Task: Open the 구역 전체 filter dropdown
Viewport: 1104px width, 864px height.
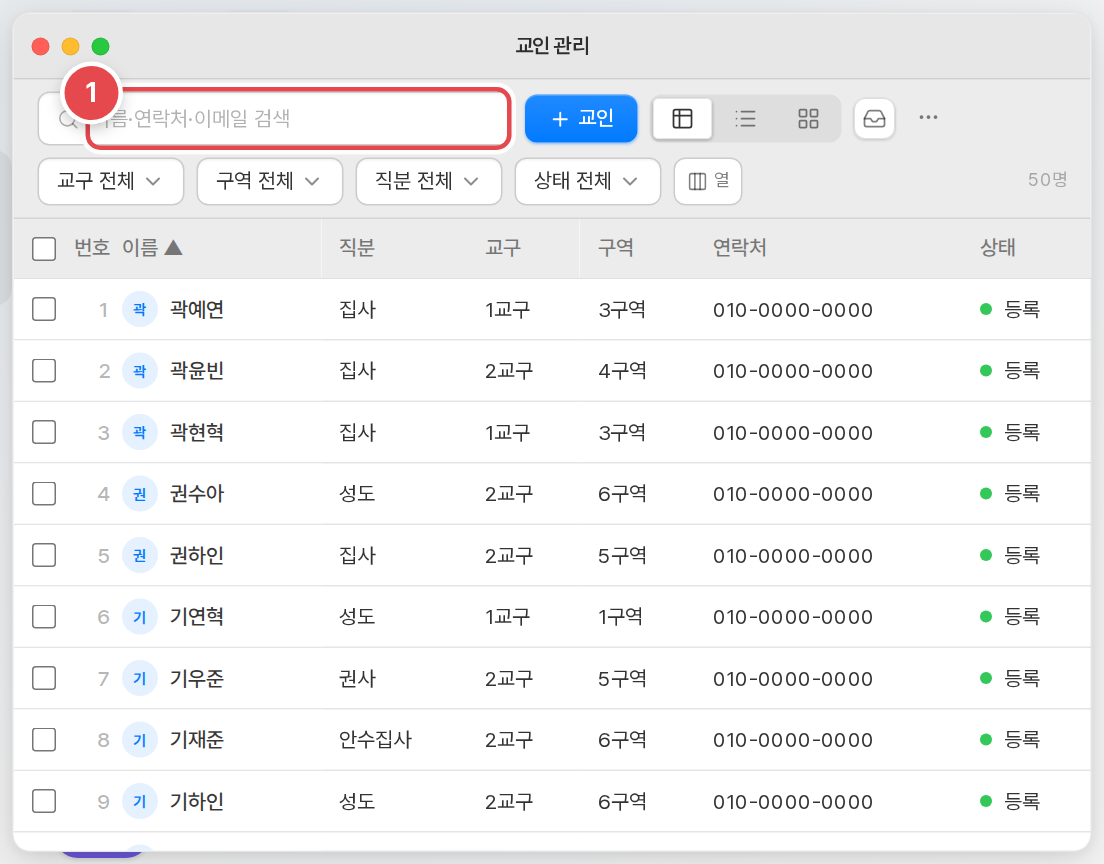Action: coord(270,182)
